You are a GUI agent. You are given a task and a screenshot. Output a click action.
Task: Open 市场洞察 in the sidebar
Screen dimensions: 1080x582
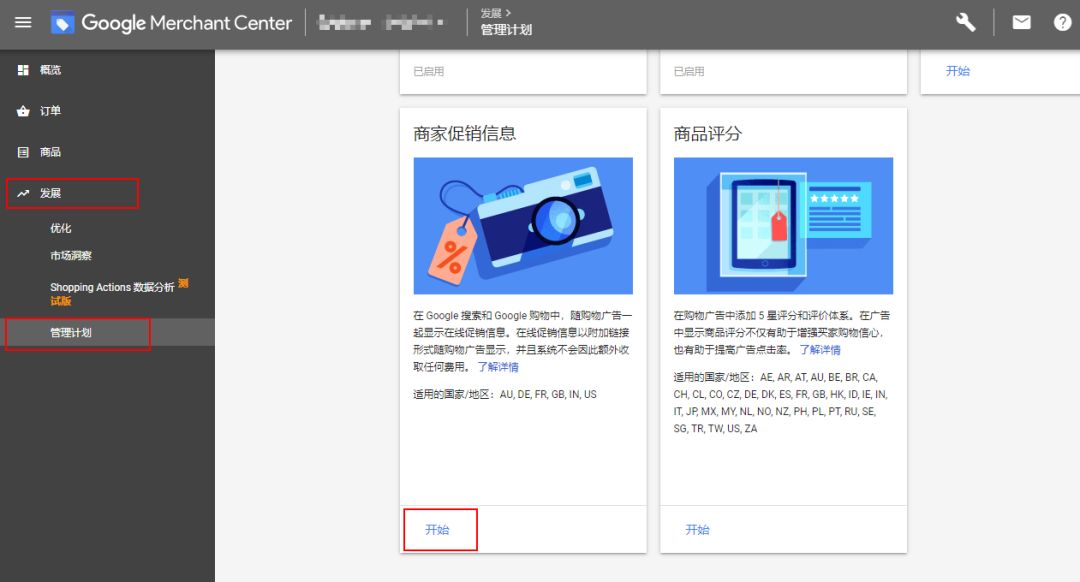70,255
